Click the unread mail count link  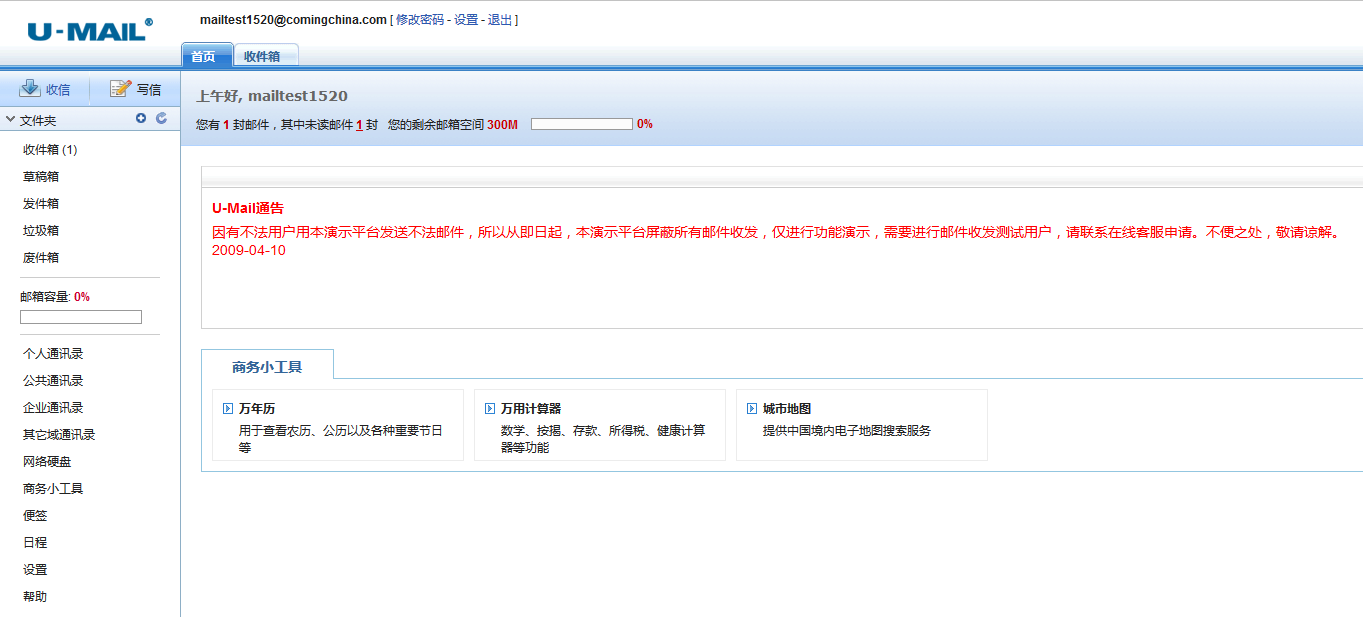pos(359,125)
